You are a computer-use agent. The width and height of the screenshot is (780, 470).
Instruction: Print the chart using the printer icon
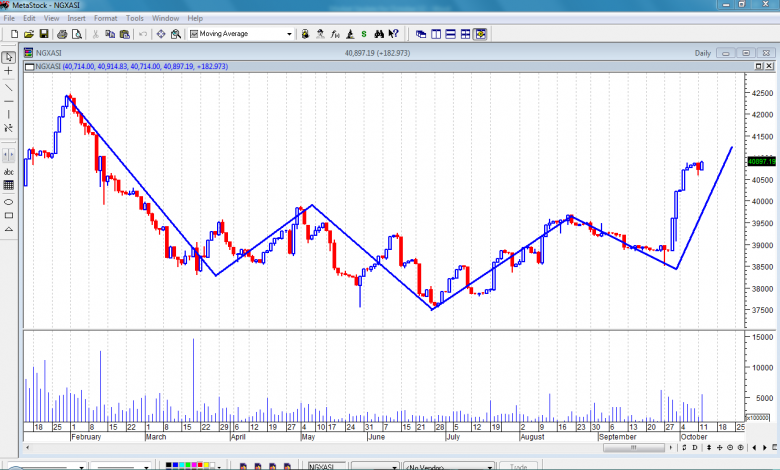(62, 34)
